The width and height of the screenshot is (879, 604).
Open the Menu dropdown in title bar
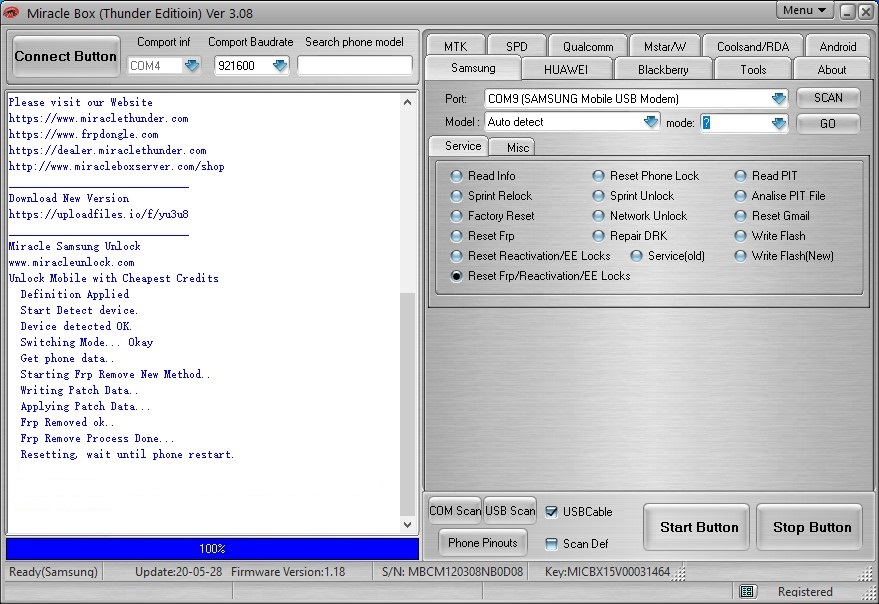click(804, 10)
